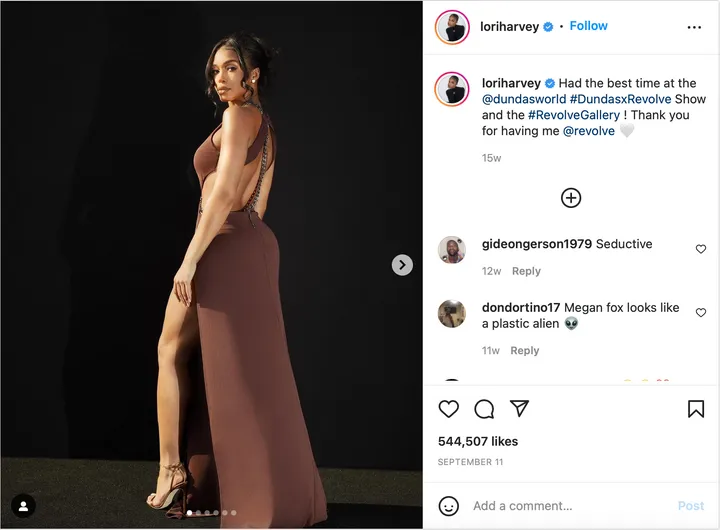Share the post via paper plane icon
Viewport: 720px width, 530px height.
tap(519, 408)
